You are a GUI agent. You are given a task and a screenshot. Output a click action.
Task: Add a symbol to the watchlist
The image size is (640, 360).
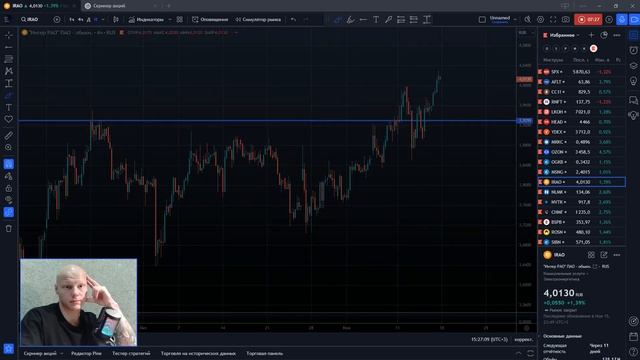tap(591, 35)
